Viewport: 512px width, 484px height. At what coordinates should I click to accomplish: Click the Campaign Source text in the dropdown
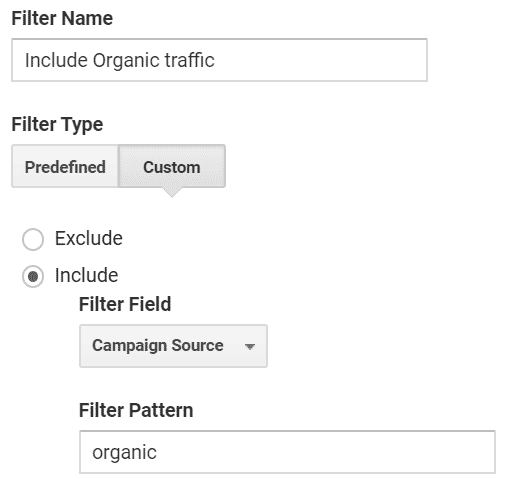click(158, 345)
